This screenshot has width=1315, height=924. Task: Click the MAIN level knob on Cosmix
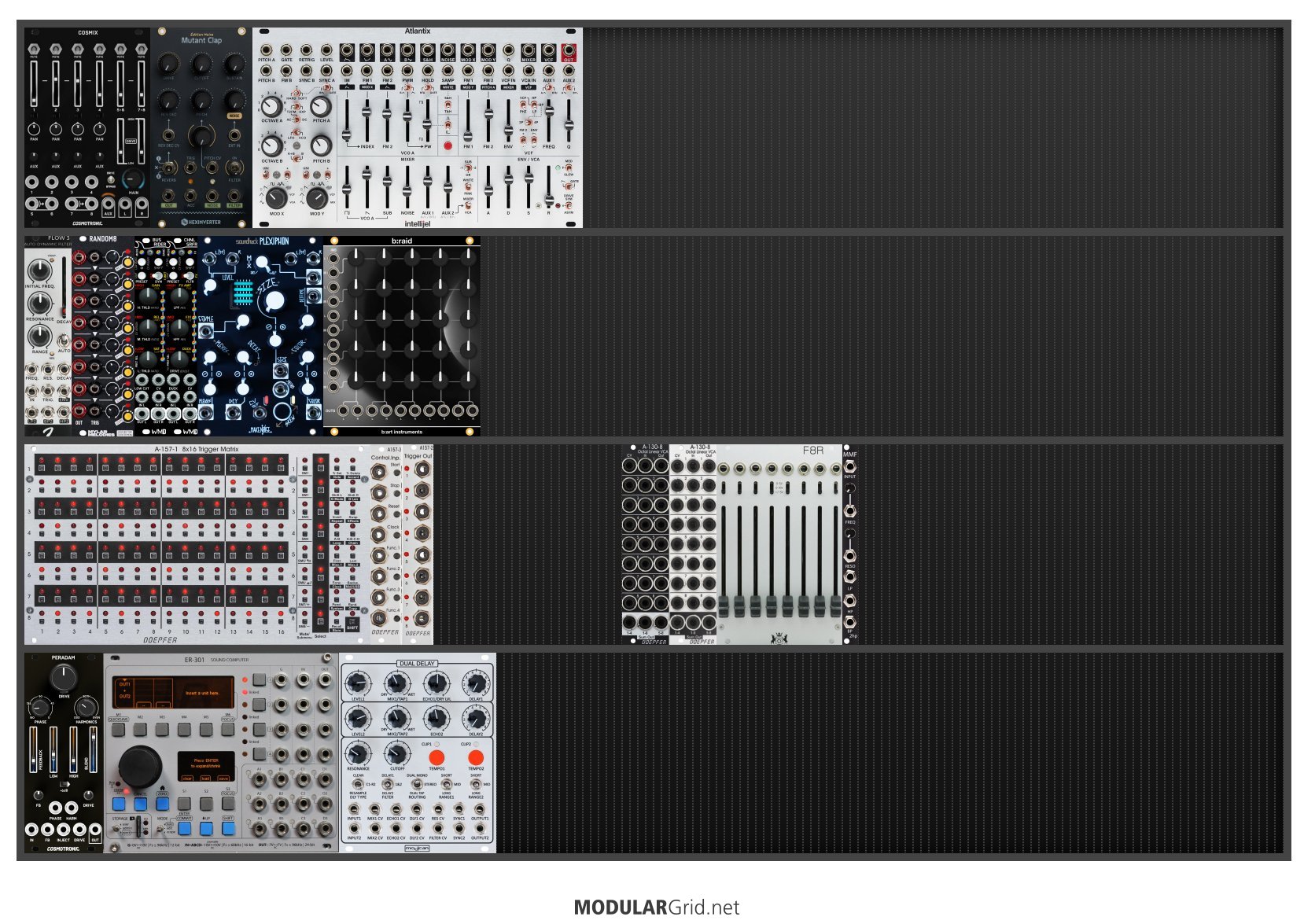point(133,179)
